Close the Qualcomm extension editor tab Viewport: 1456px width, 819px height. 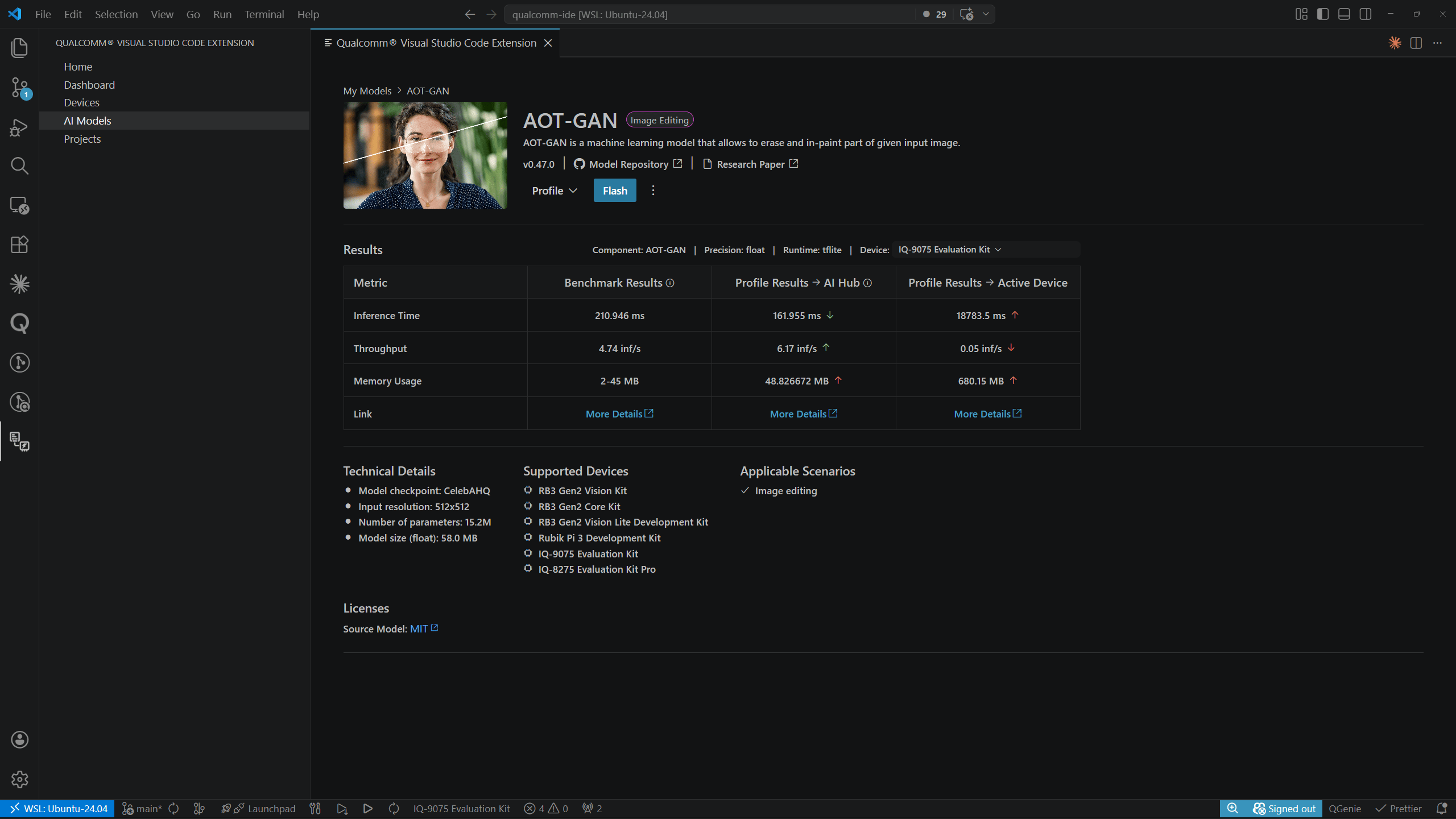548,43
